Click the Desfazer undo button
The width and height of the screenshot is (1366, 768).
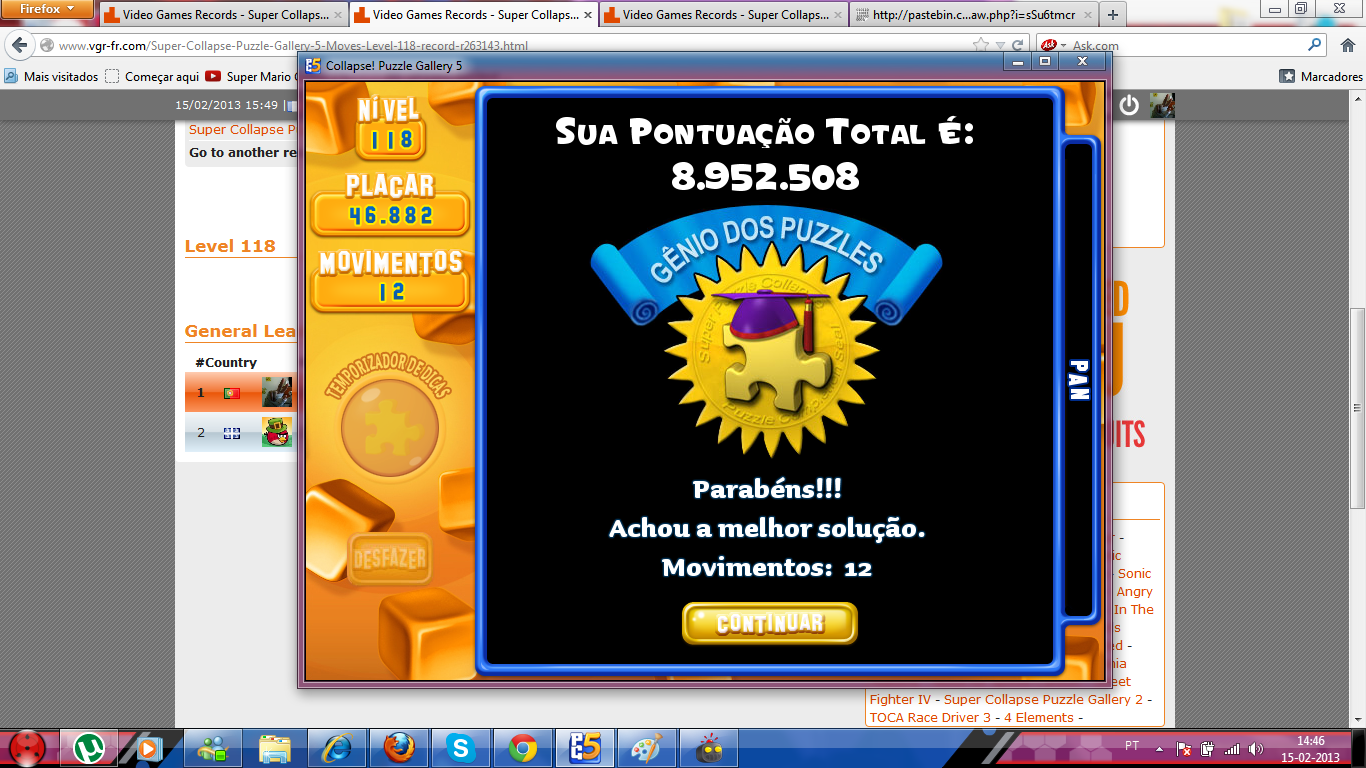coord(390,559)
